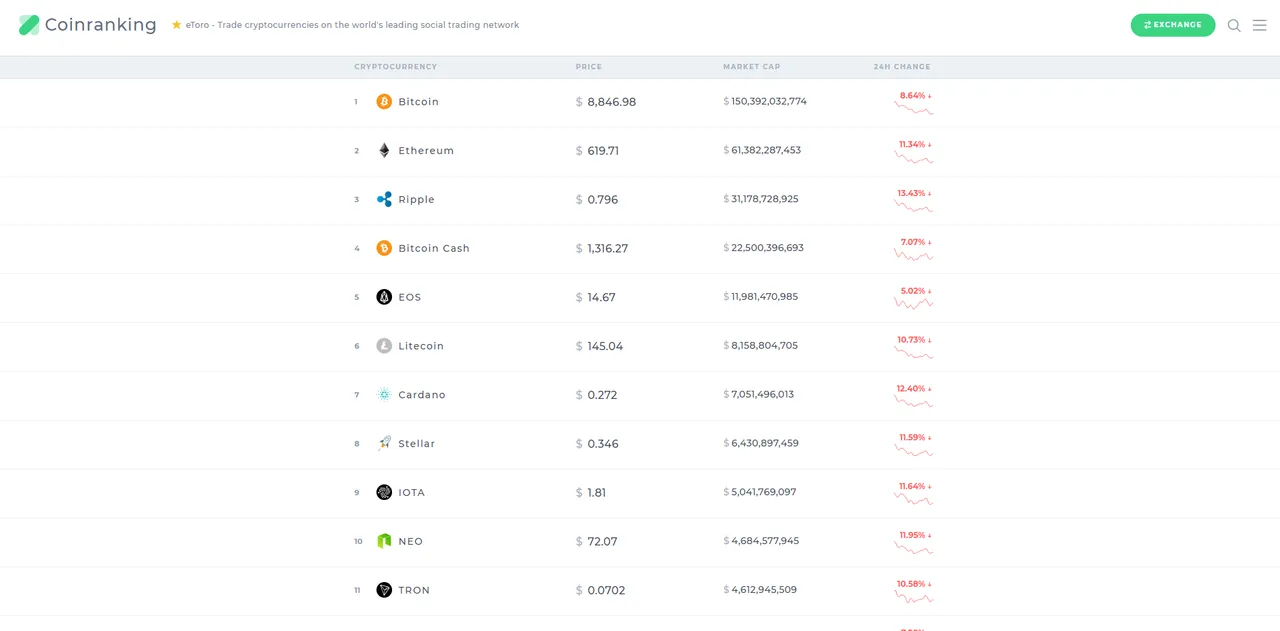Click EOS price 14.67
The height and width of the screenshot is (631, 1280).
tap(602, 297)
